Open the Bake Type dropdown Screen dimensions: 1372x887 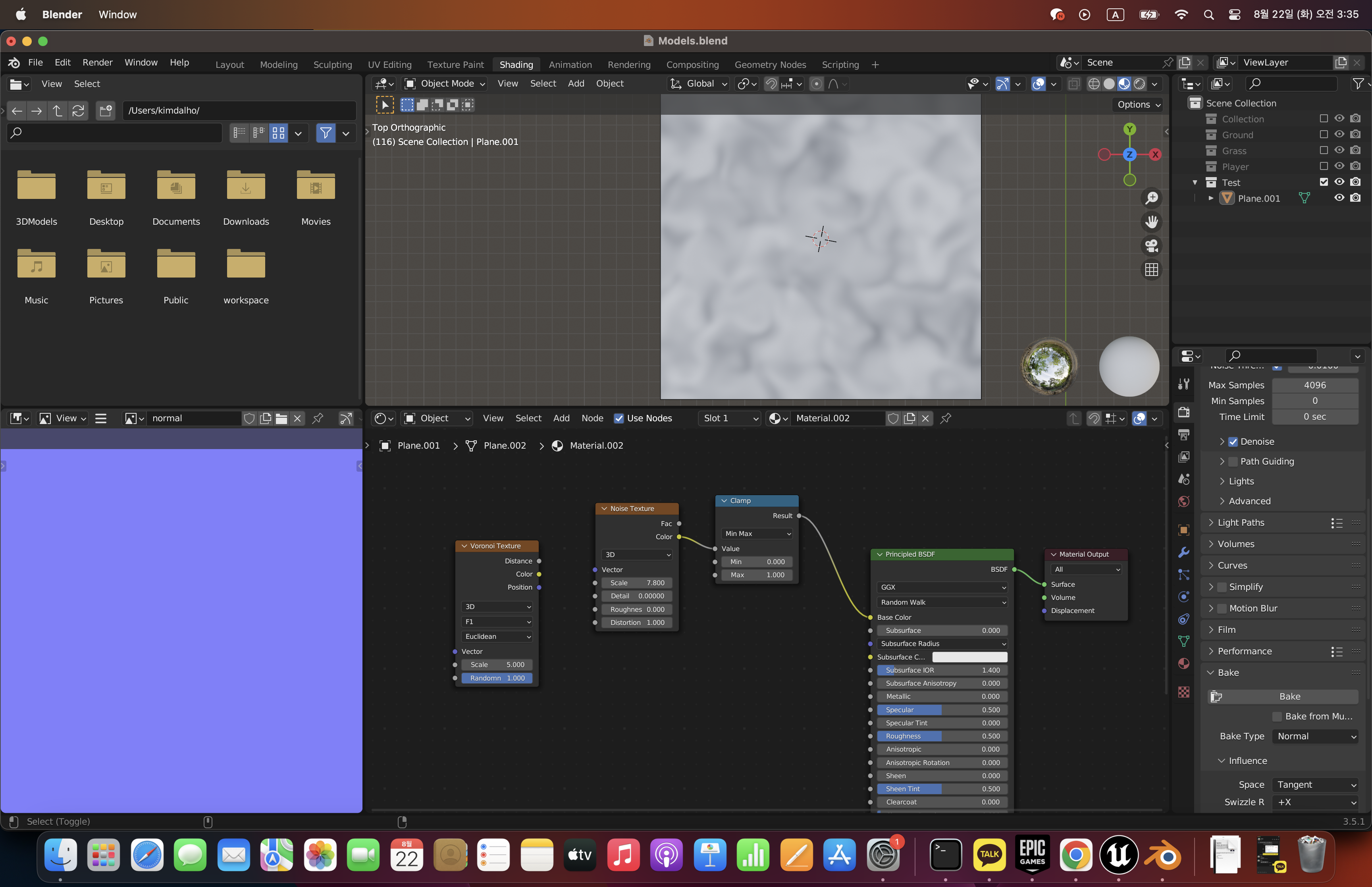(x=1316, y=736)
